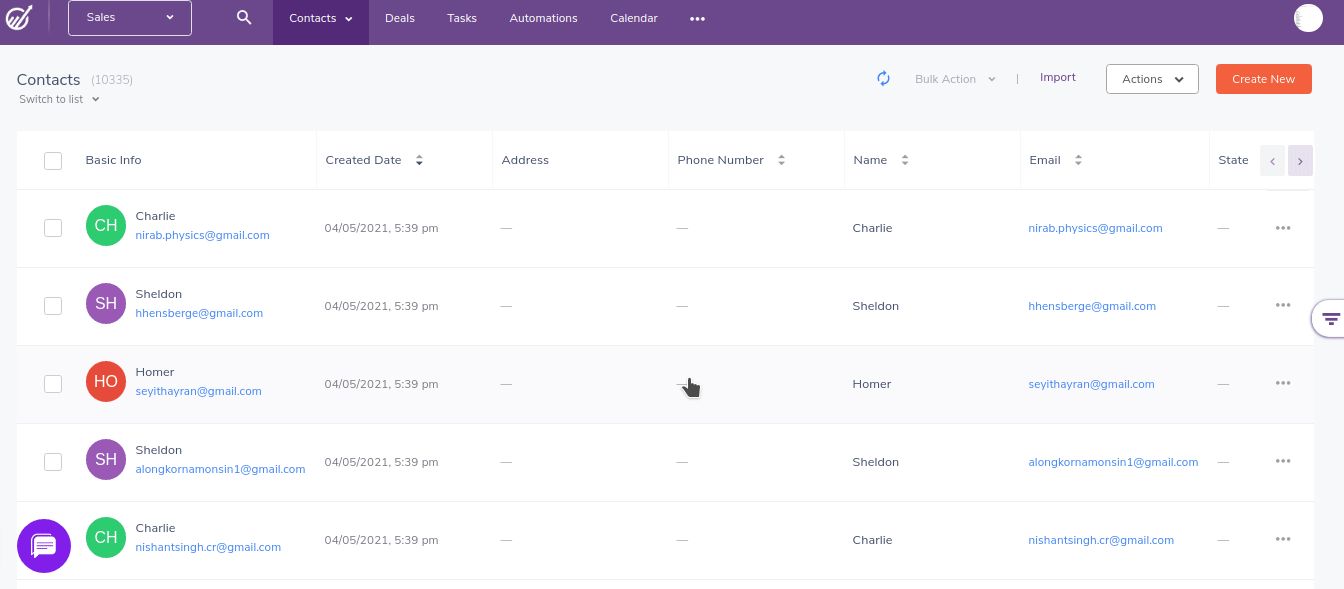Click the Address column header

pyautogui.click(x=525, y=160)
